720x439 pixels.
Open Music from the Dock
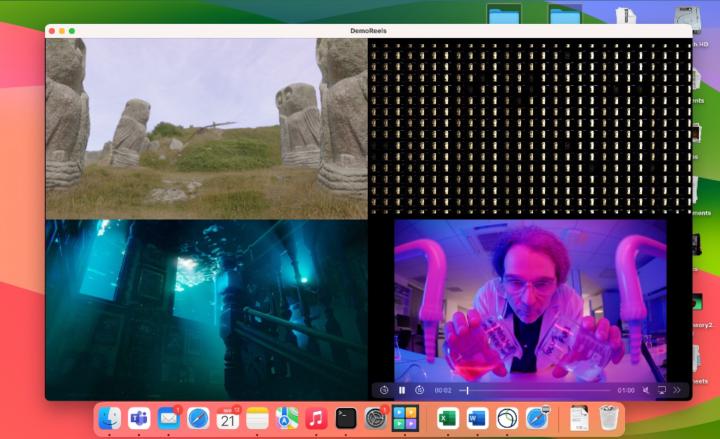(x=316, y=418)
